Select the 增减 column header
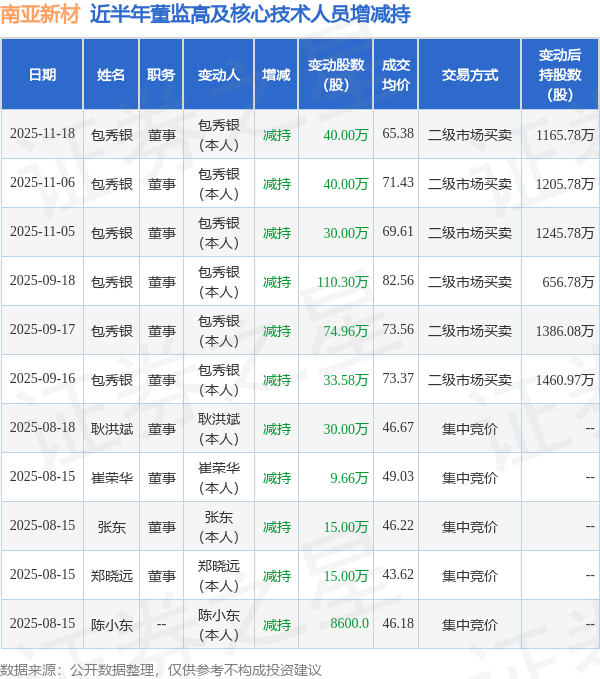The height and width of the screenshot is (679, 600). (276, 75)
